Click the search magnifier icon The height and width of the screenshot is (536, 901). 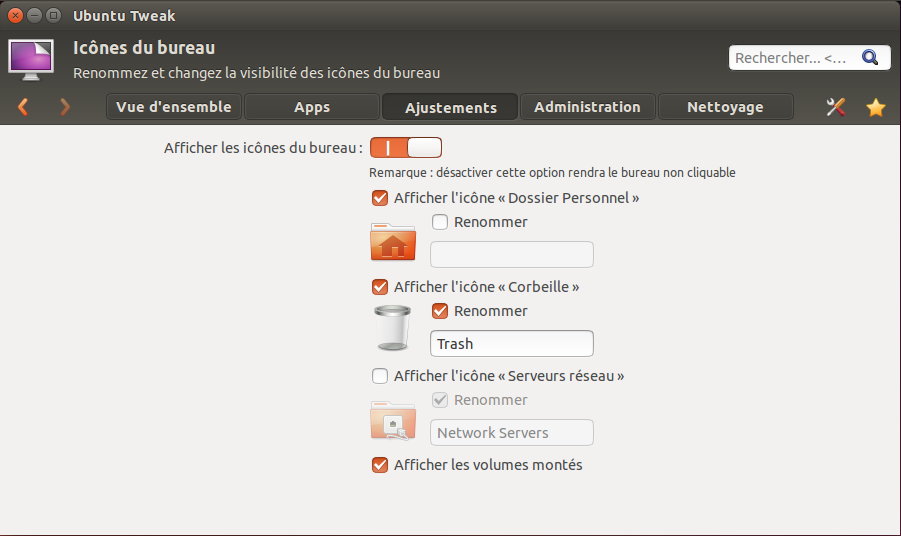(x=870, y=57)
